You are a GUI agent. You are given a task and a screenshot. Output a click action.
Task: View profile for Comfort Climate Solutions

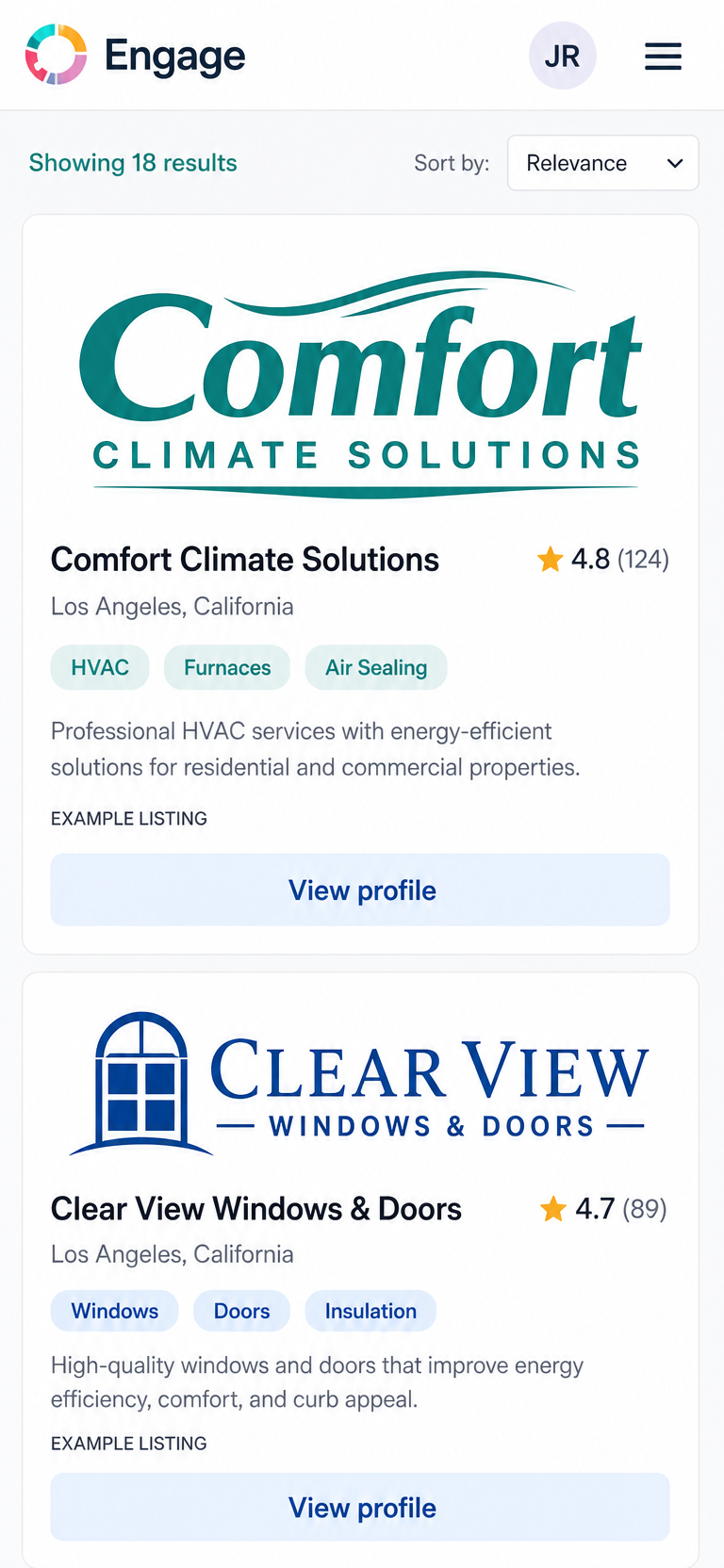pos(360,890)
